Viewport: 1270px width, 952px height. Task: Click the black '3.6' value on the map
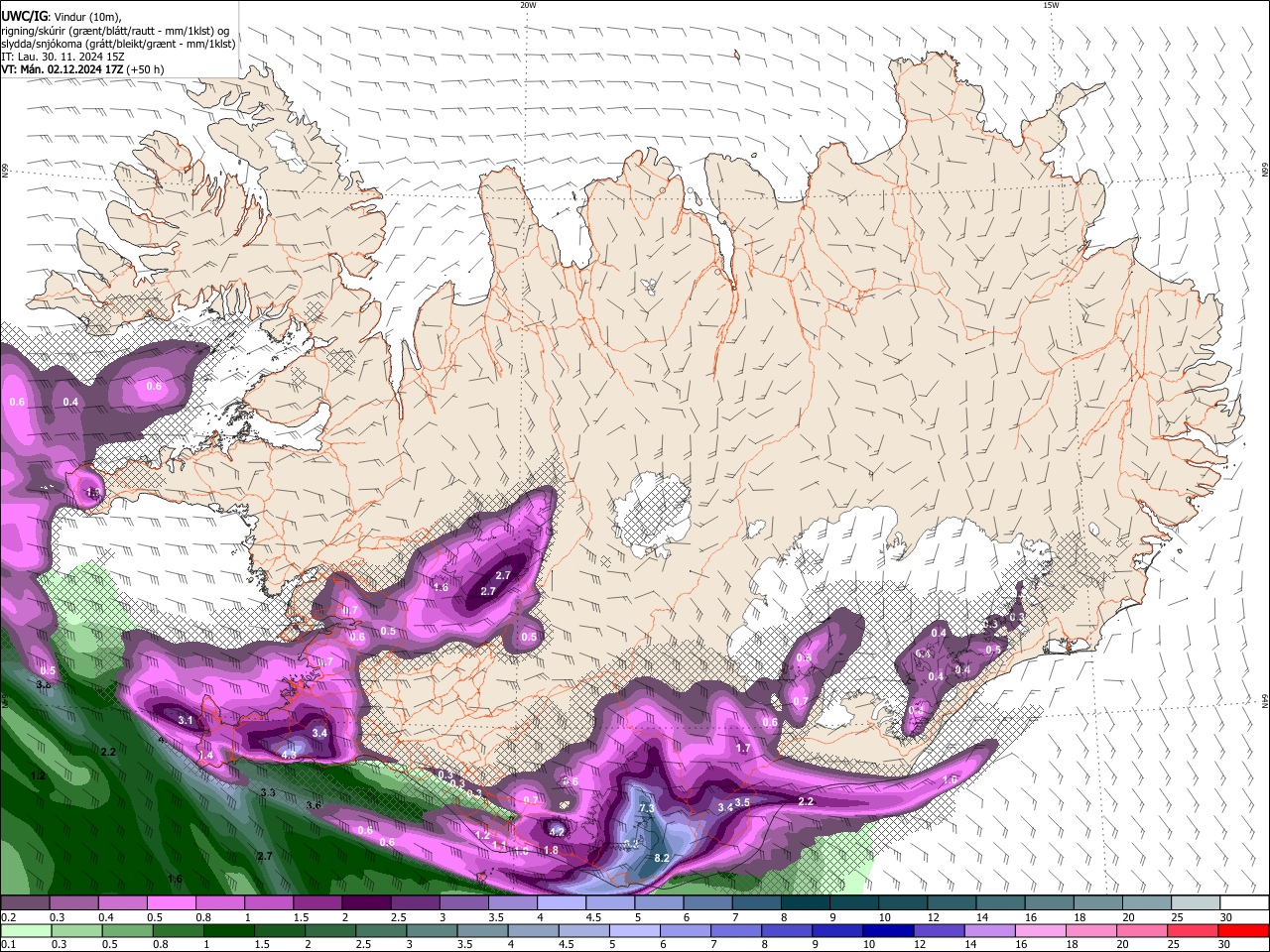point(315,805)
